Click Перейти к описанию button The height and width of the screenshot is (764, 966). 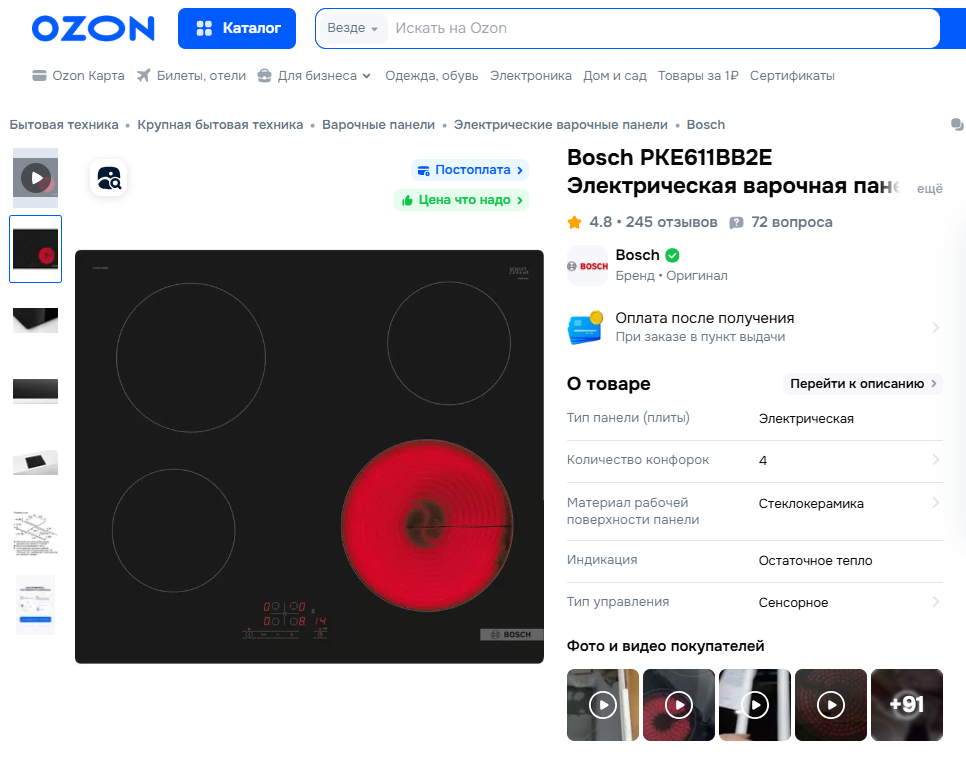pyautogui.click(x=863, y=384)
